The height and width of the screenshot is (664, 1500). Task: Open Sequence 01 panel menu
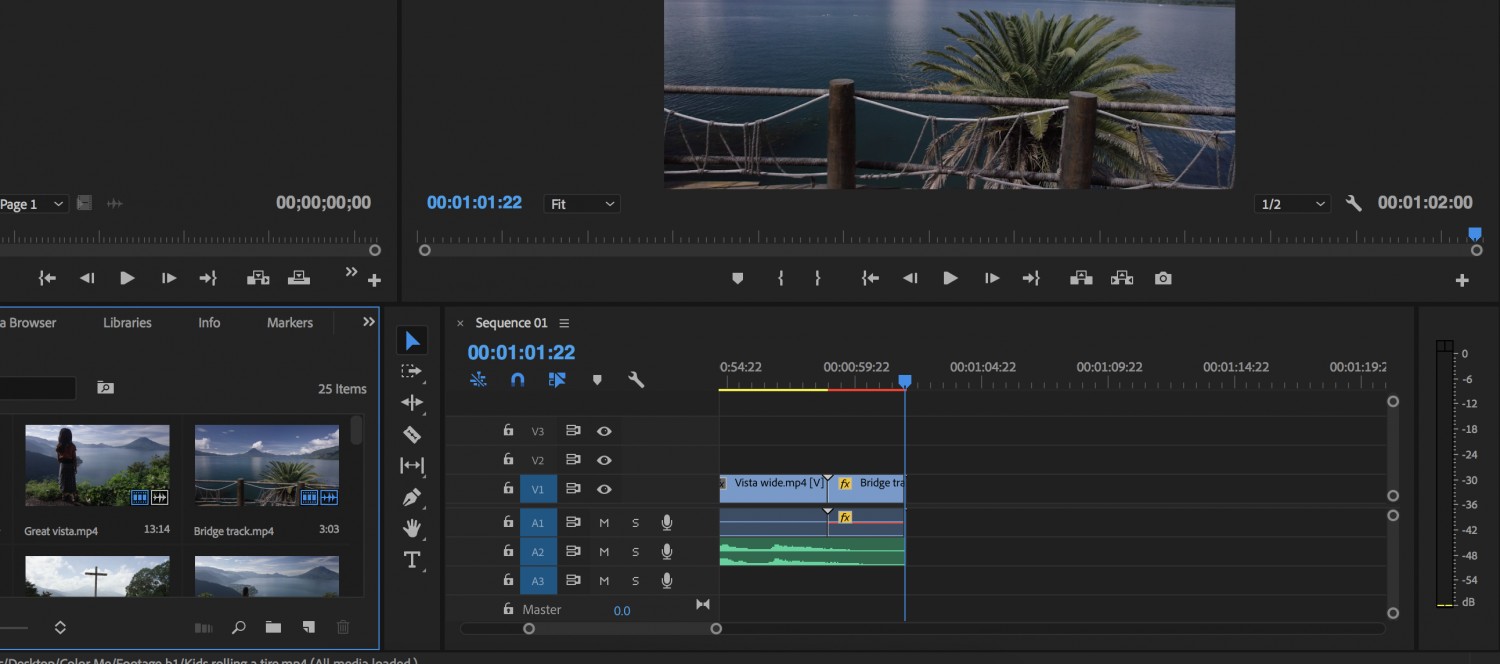(564, 323)
